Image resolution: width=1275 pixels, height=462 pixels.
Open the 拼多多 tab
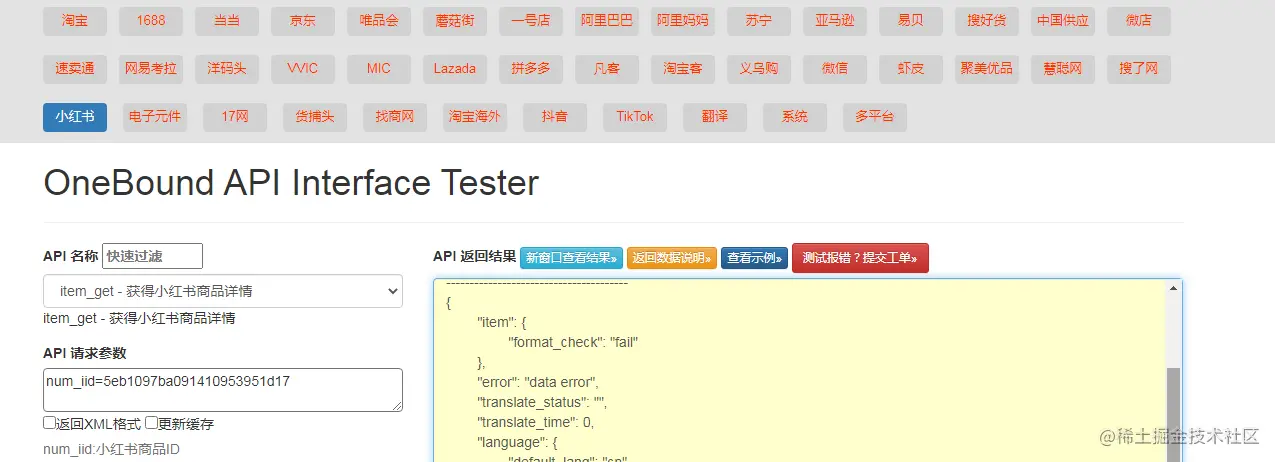coord(531,69)
